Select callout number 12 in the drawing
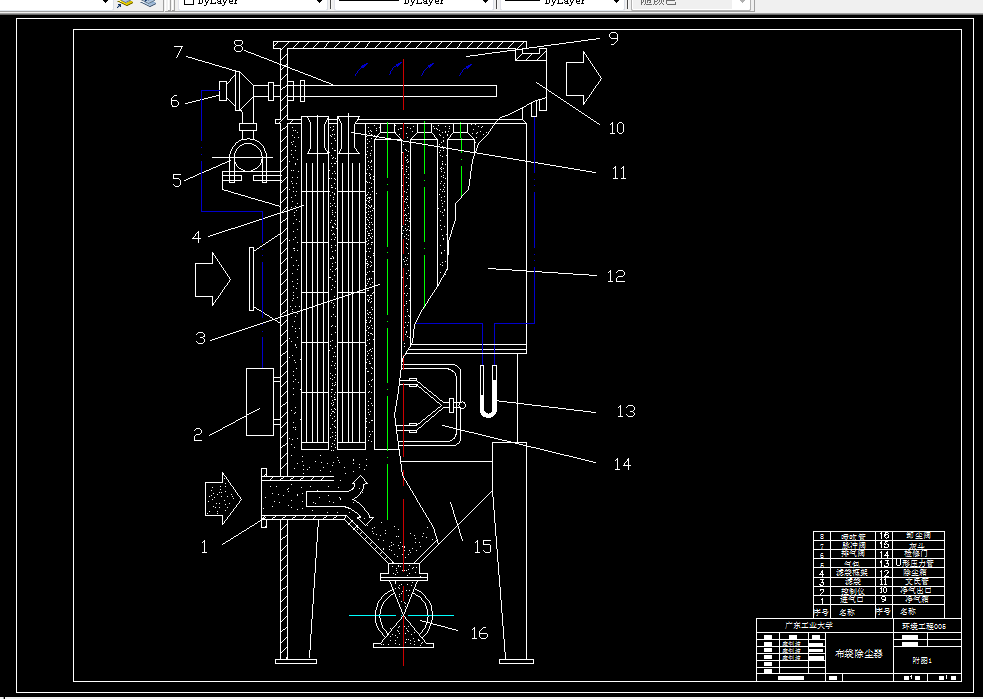This screenshot has height=699, width=983. [616, 276]
